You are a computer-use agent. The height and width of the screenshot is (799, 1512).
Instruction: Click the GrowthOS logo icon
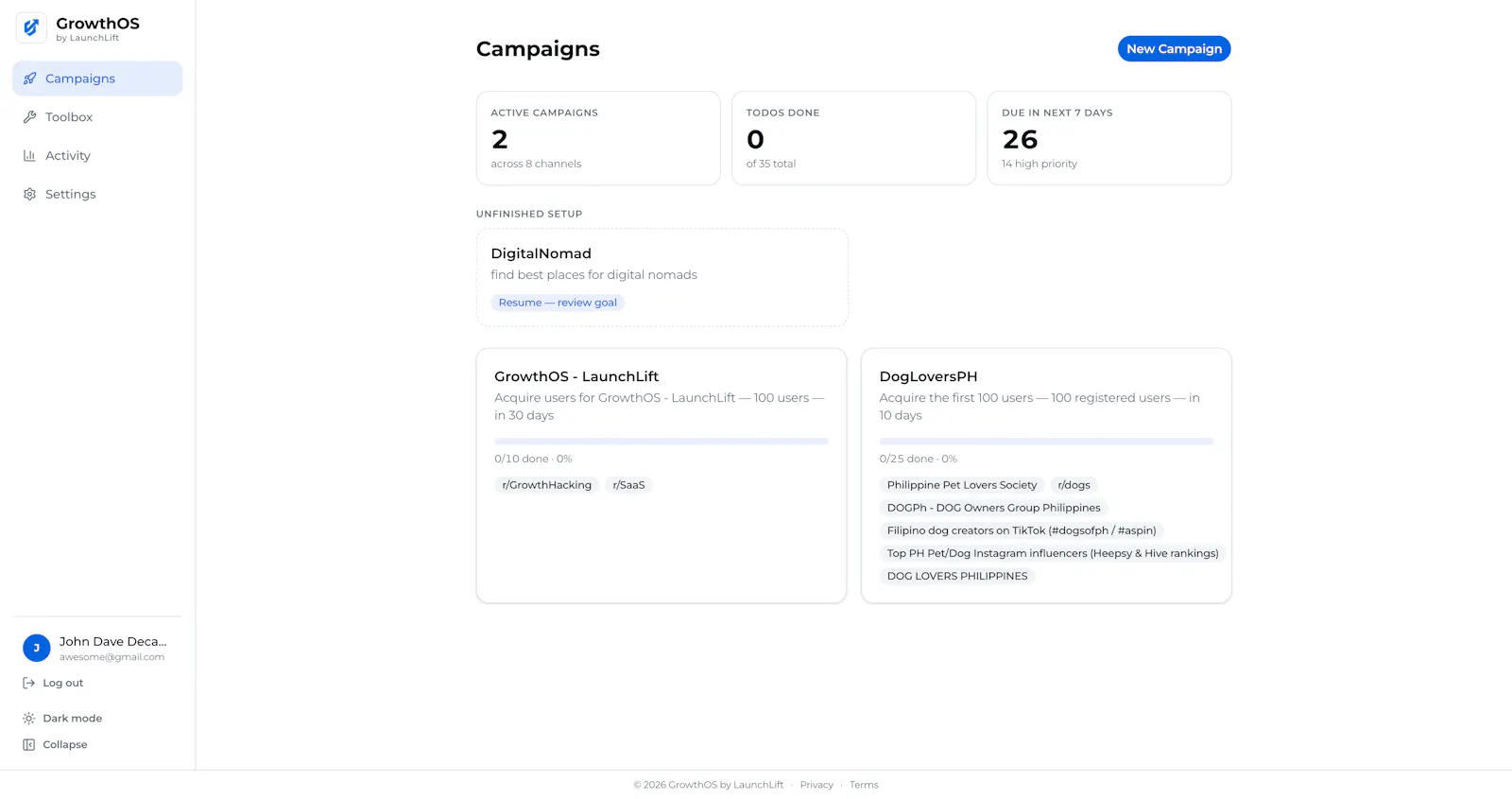pos(31,28)
